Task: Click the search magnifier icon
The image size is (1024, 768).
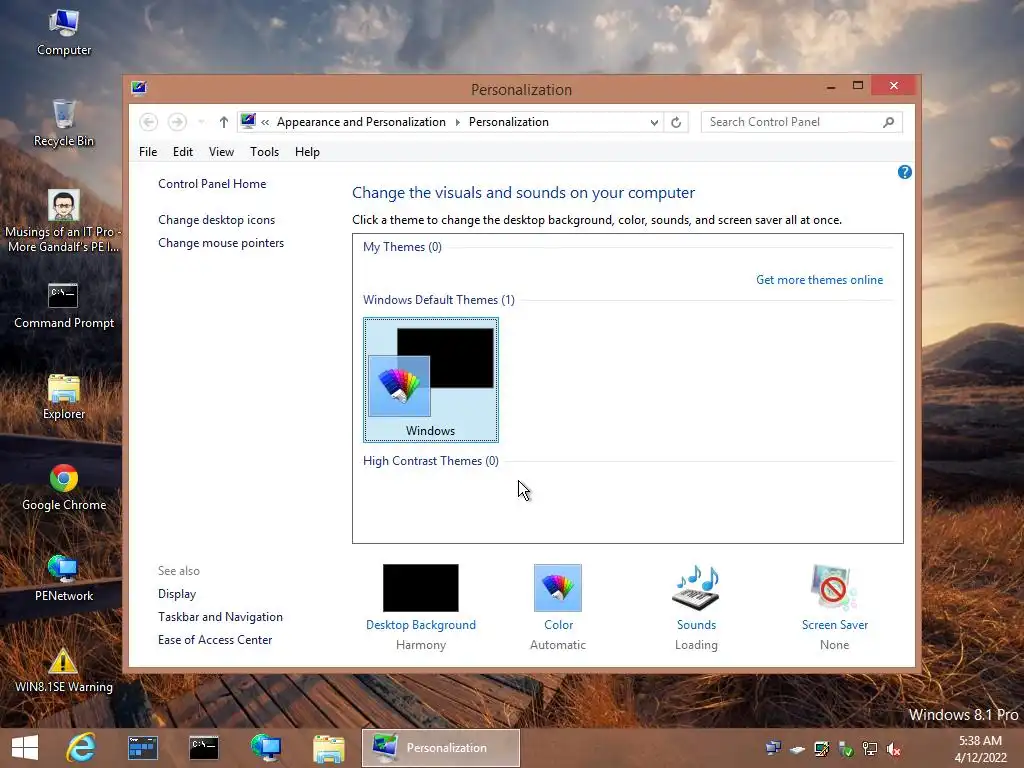Action: (x=888, y=122)
